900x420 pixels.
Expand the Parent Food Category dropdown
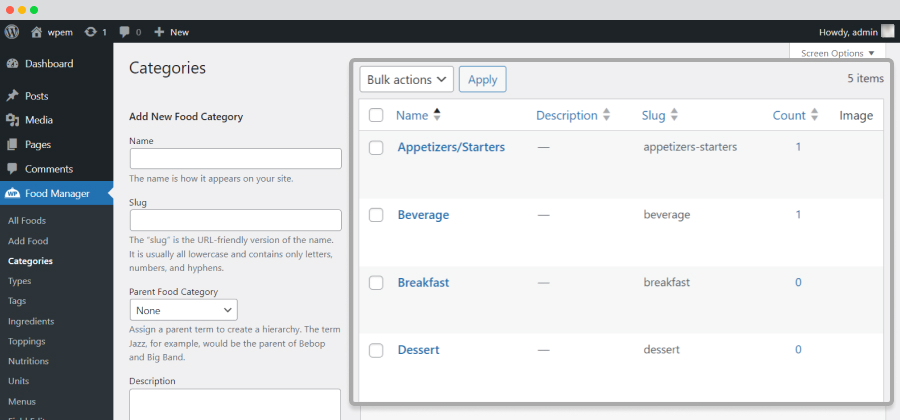point(184,310)
